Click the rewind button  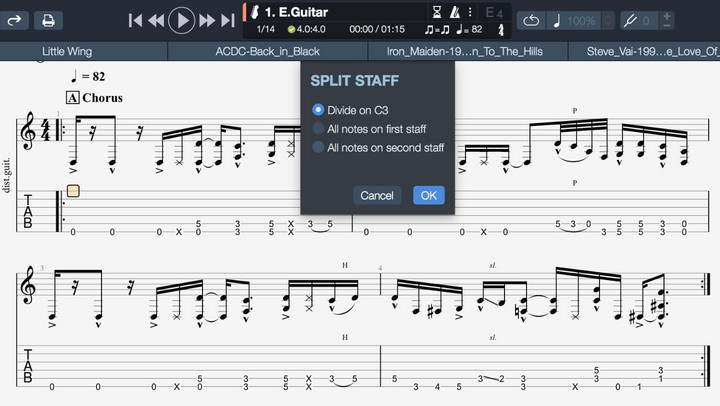157,20
